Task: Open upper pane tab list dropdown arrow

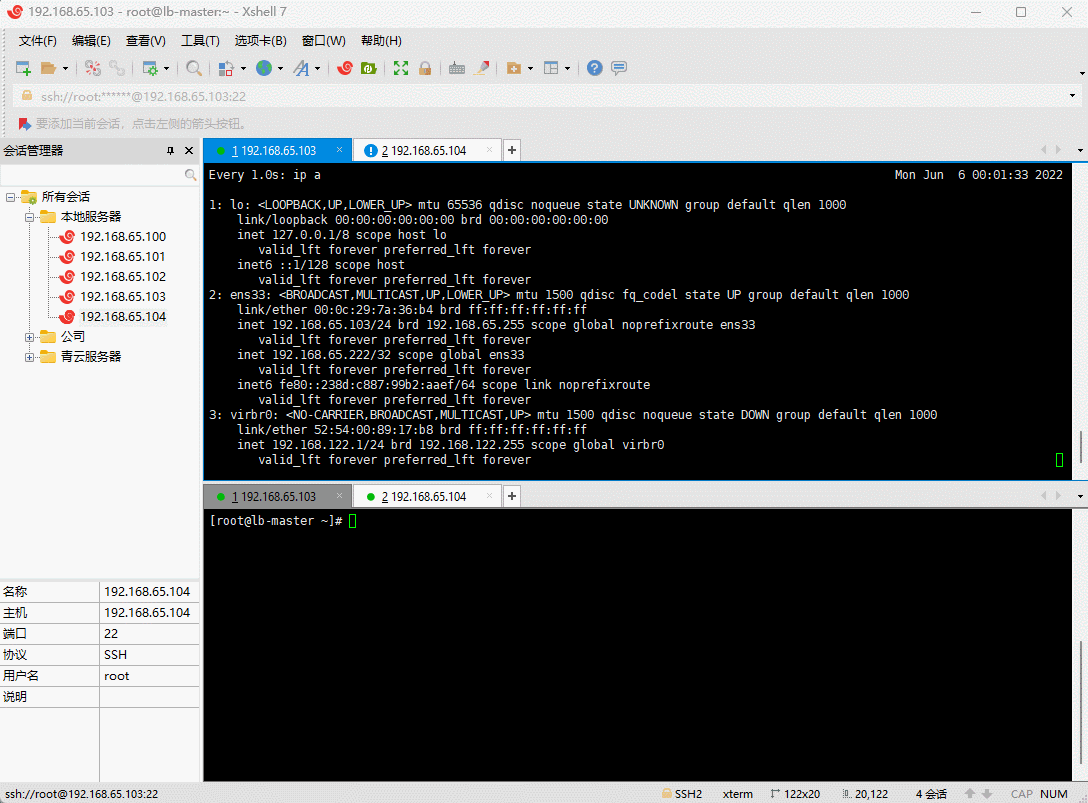Action: coord(1080,151)
